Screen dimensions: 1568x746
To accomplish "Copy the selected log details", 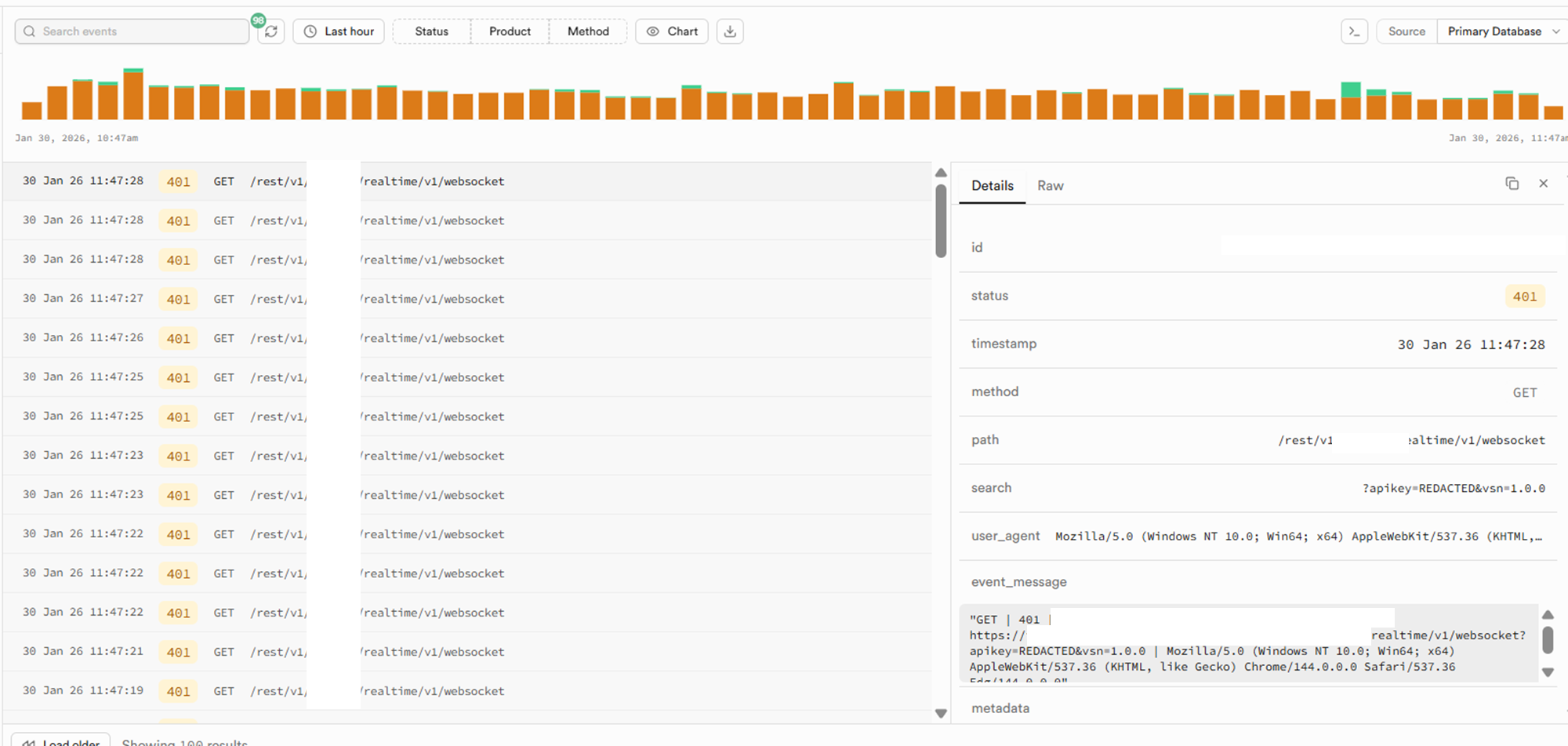I will [x=1512, y=184].
